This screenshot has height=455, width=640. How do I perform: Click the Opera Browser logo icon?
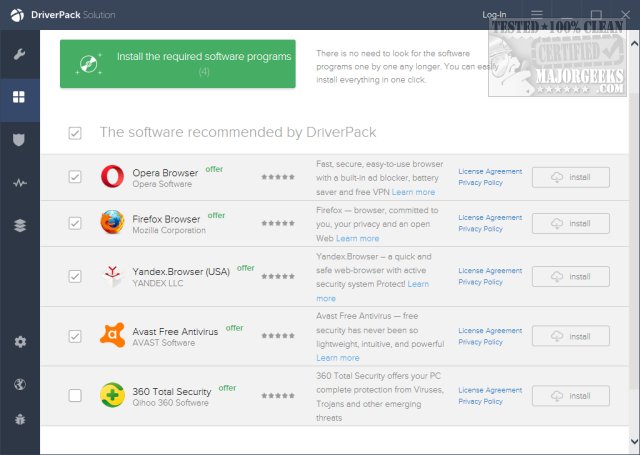pyautogui.click(x=111, y=177)
